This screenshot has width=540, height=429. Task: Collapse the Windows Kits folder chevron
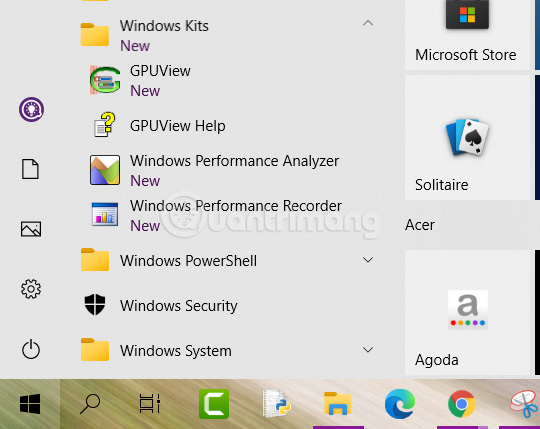point(368,23)
